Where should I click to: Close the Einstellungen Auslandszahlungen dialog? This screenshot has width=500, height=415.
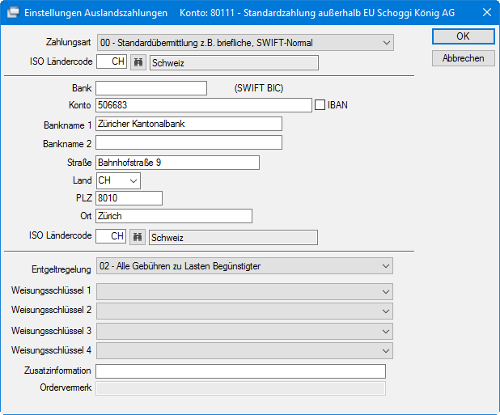click(487, 12)
